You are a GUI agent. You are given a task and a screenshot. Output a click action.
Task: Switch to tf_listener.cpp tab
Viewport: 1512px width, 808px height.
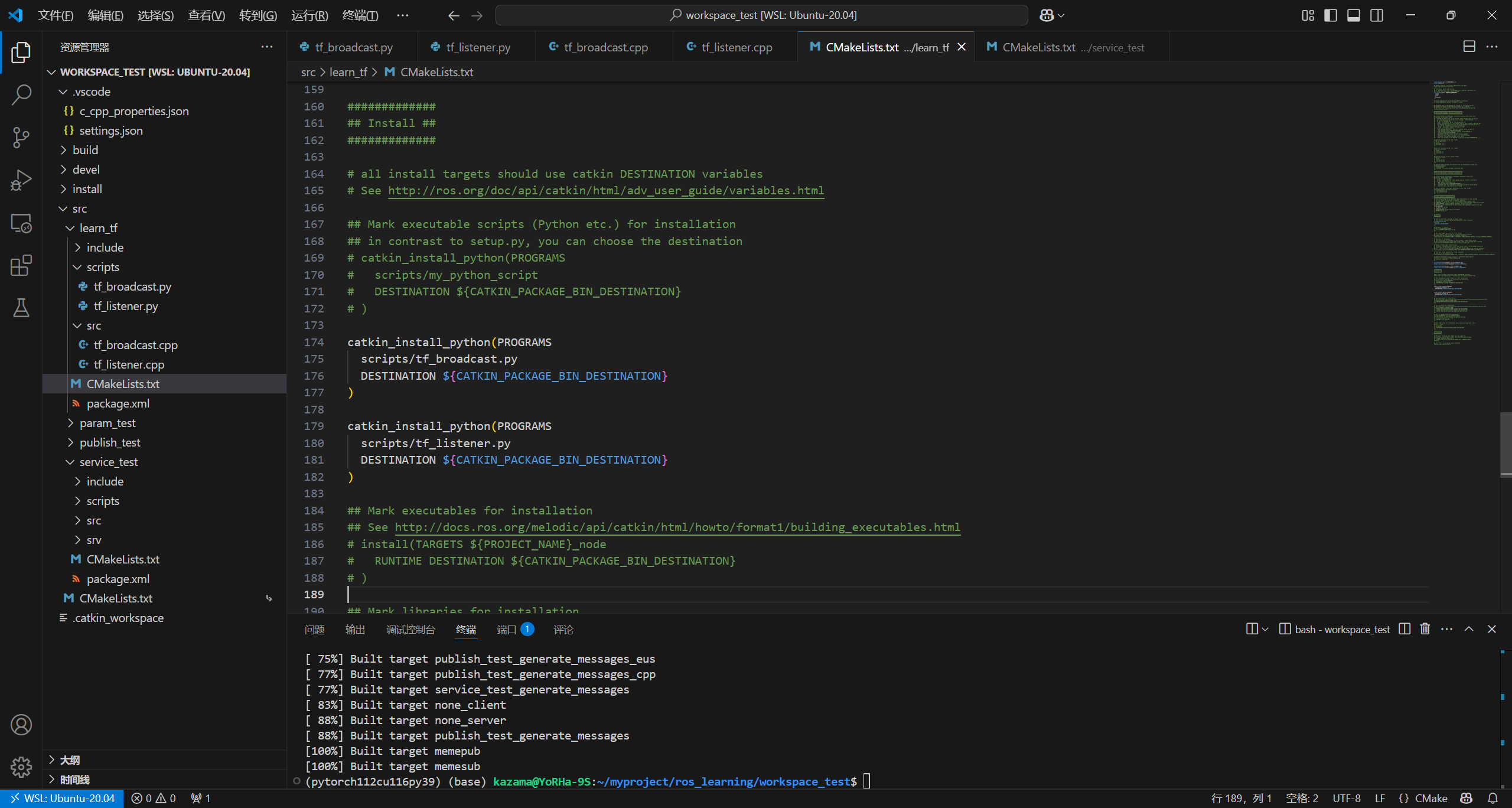[x=736, y=47]
